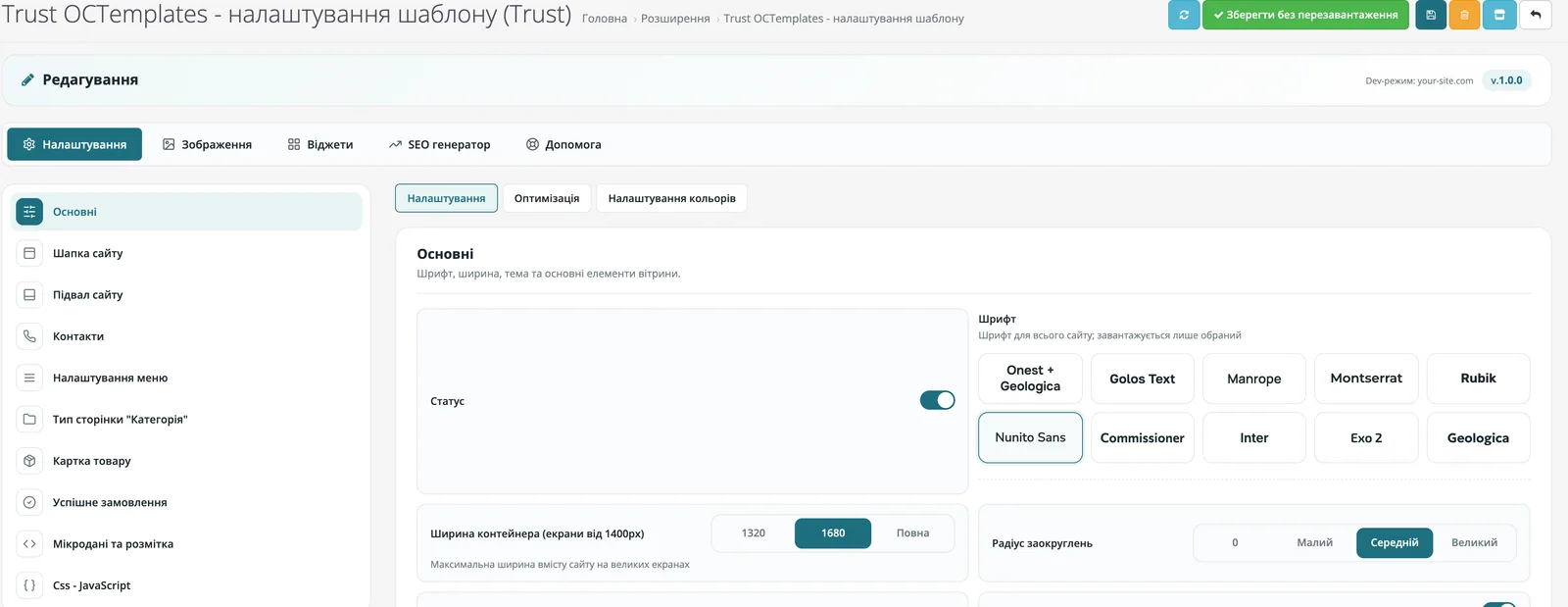Choose the Nunito Sans font
Screen dimensions: 1568x607
coord(1030,437)
